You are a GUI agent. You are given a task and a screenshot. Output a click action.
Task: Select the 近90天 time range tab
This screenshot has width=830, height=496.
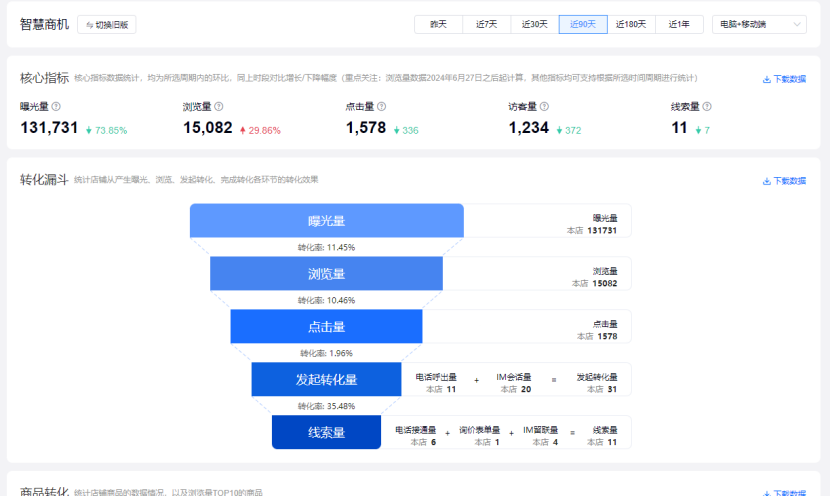click(x=583, y=24)
